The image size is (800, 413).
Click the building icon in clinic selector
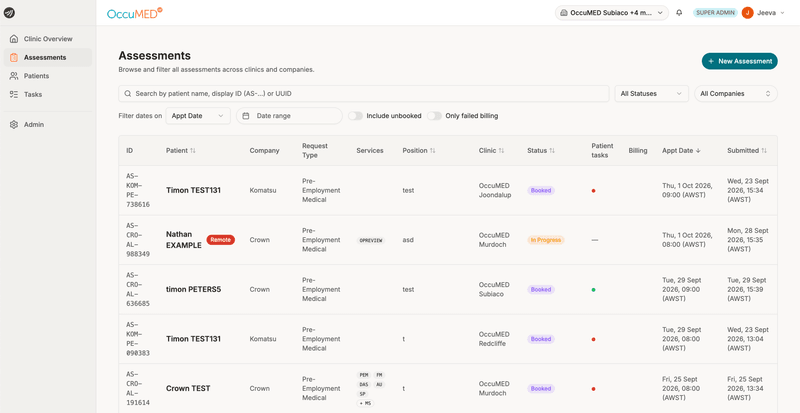pyautogui.click(x=563, y=13)
